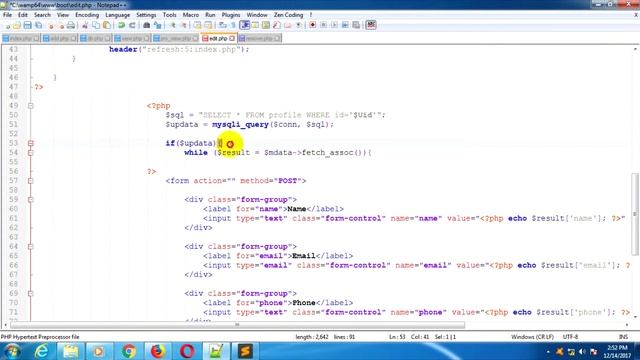This screenshot has height=360, width=640.
Task: Click the Open file toolbar icon
Action: [x=17, y=25]
